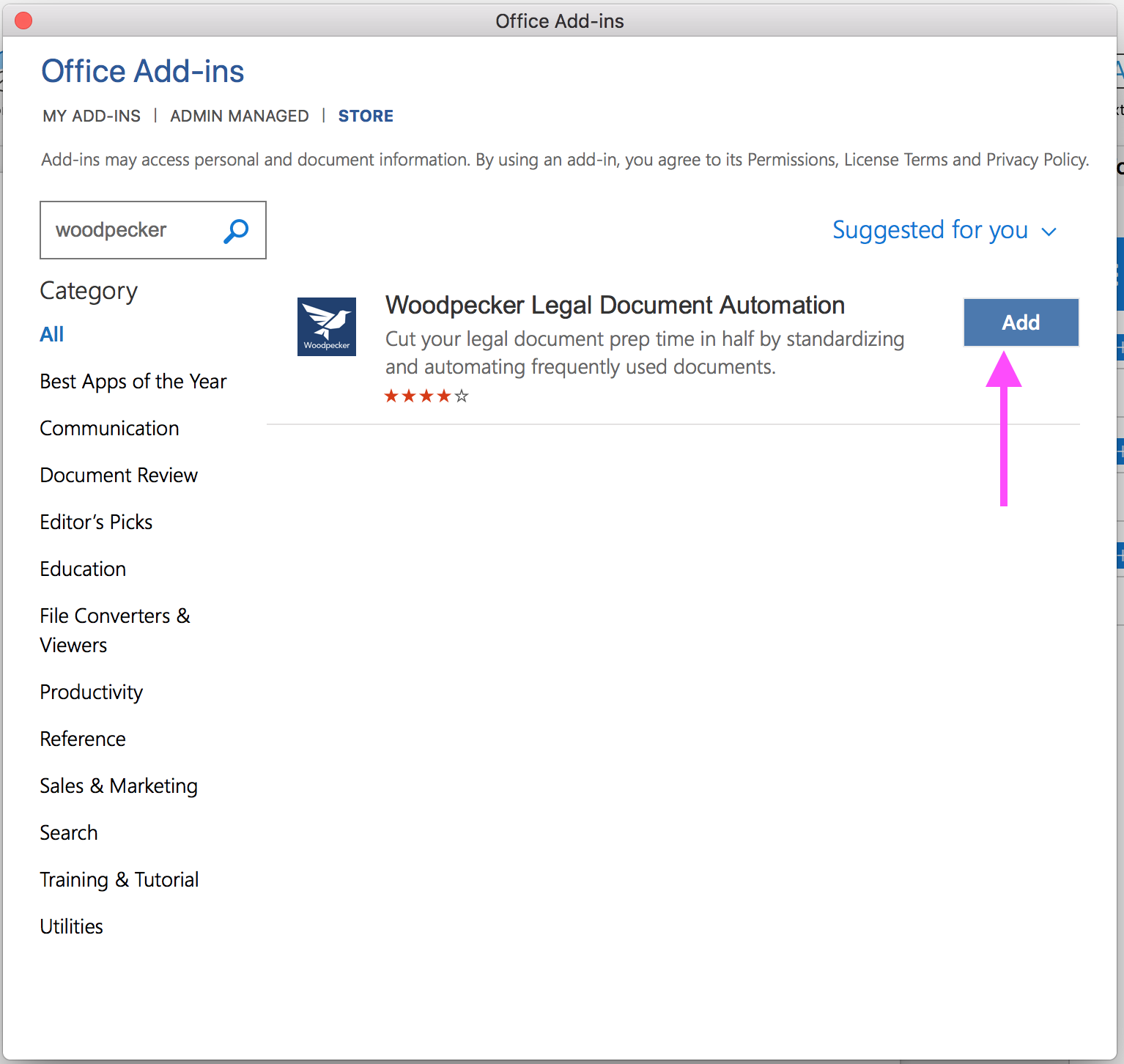The image size is (1124, 1064).
Task: Filter by the Utilities category
Action: [71, 926]
